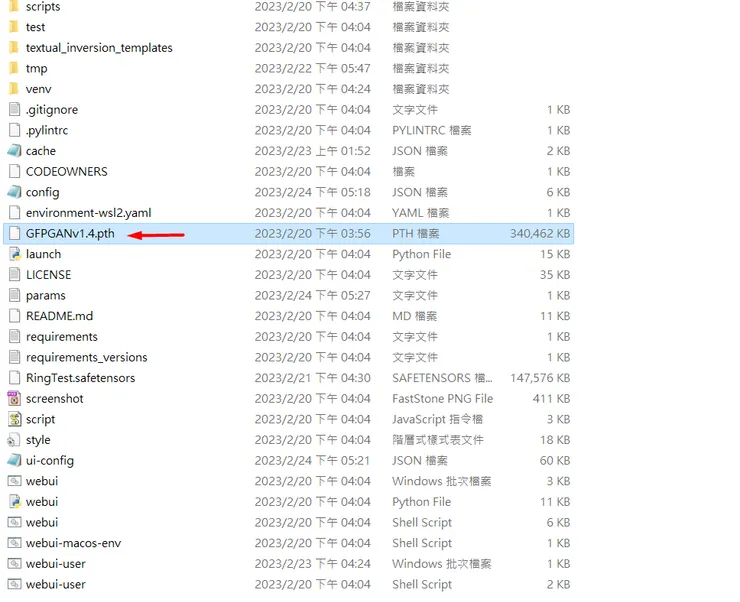
Task: Click the 147,576 KB size value
Action: (540, 378)
